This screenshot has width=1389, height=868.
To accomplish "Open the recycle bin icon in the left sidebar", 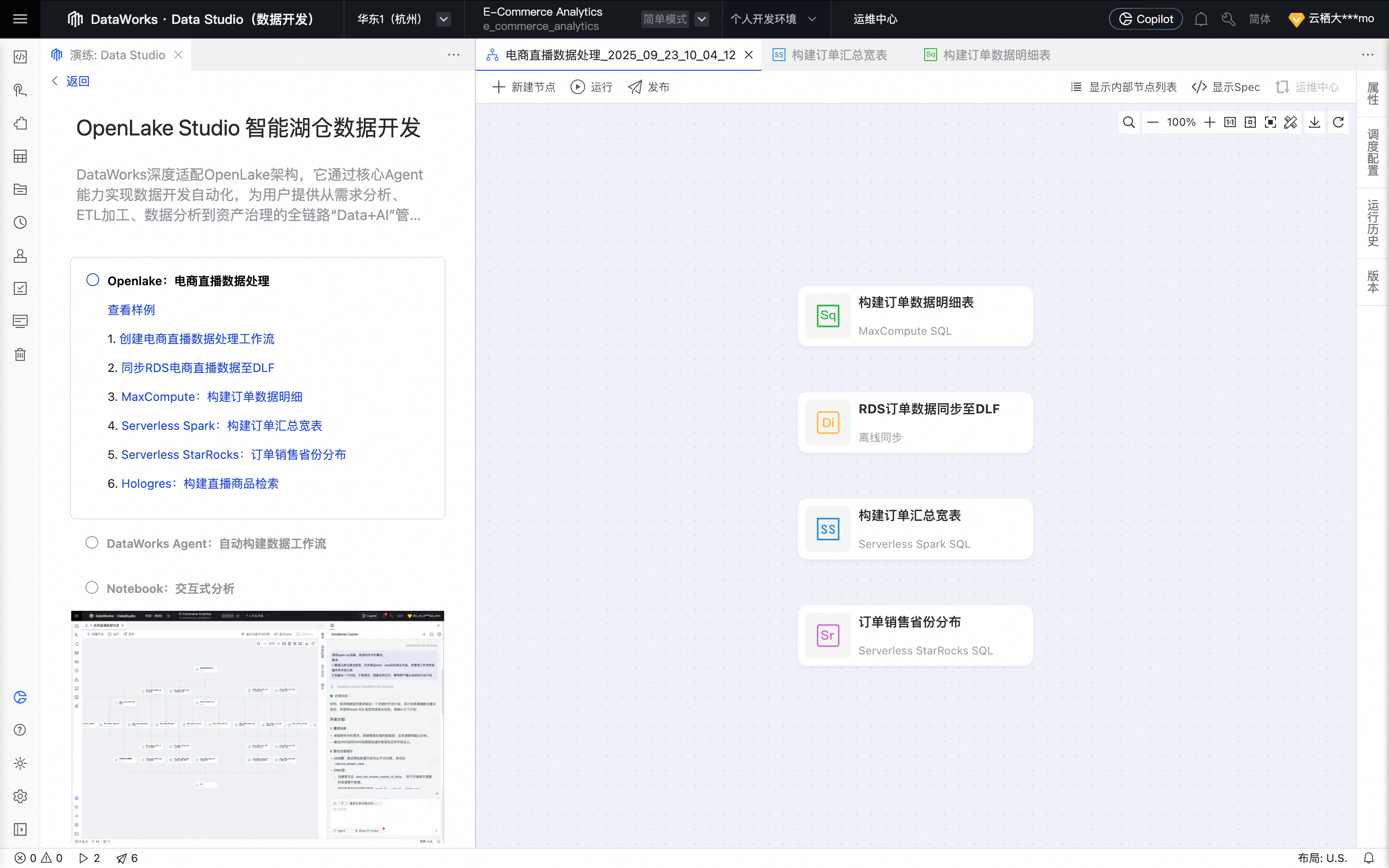I will coord(20,354).
